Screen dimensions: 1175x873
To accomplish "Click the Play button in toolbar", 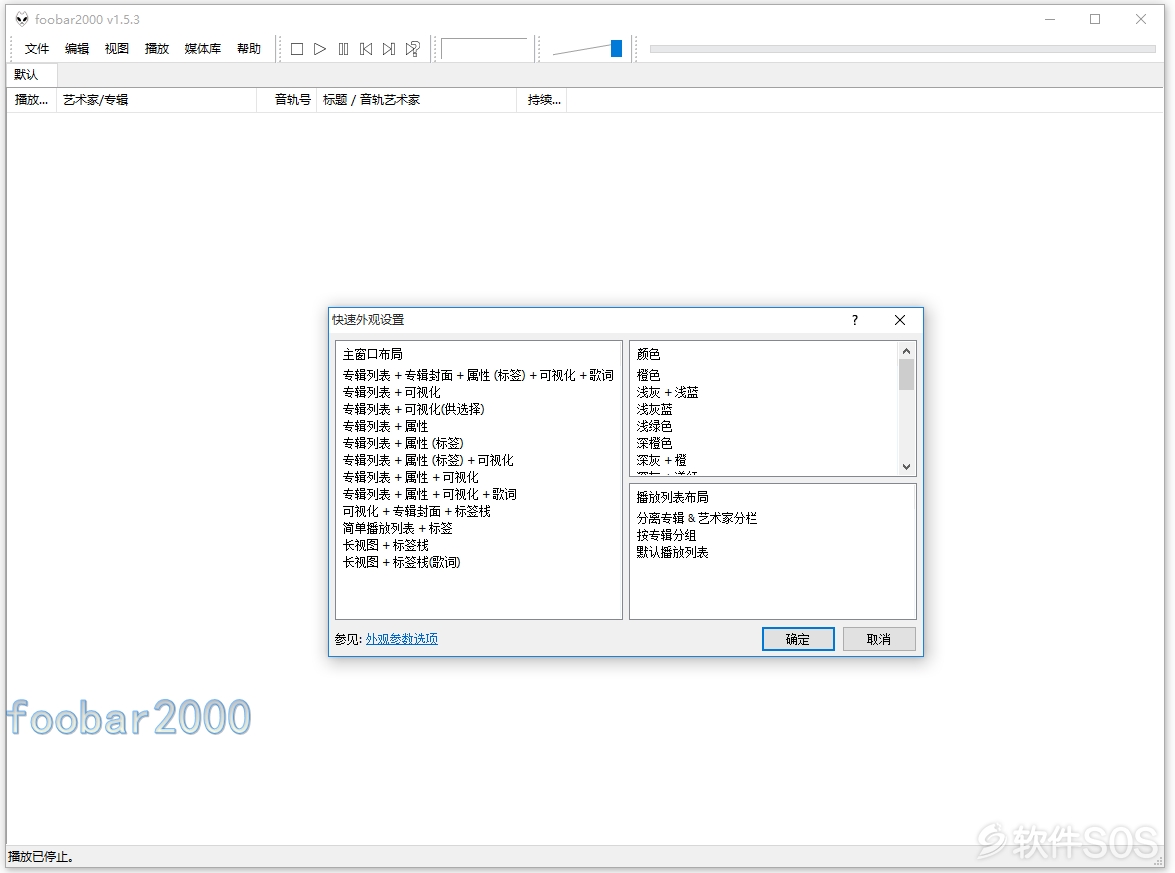I will click(320, 49).
